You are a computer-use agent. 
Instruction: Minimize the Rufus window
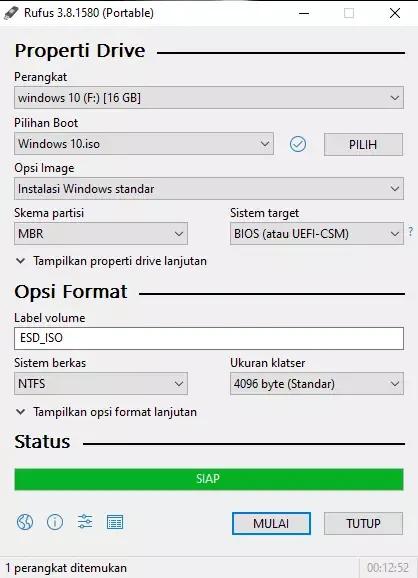click(x=304, y=13)
